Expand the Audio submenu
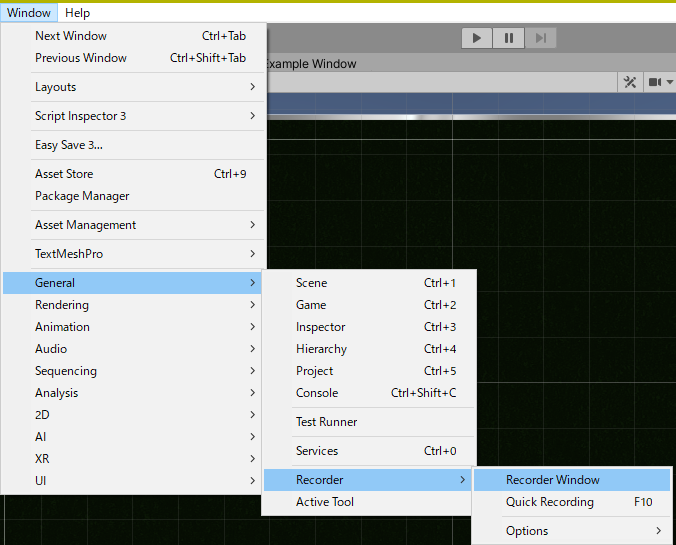 tap(132, 349)
